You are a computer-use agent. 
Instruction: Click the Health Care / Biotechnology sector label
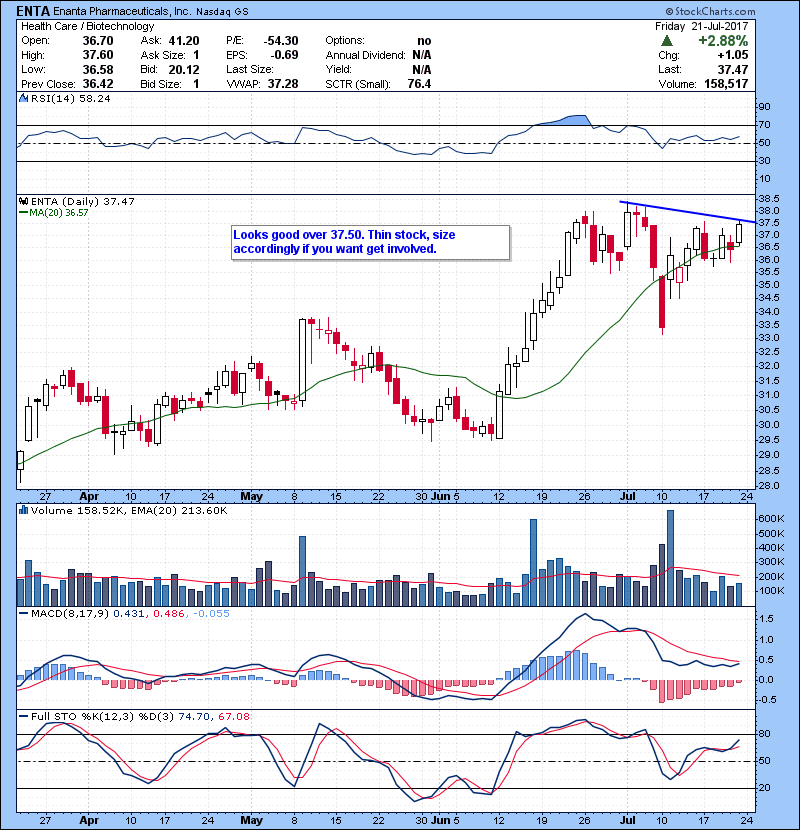[87, 26]
